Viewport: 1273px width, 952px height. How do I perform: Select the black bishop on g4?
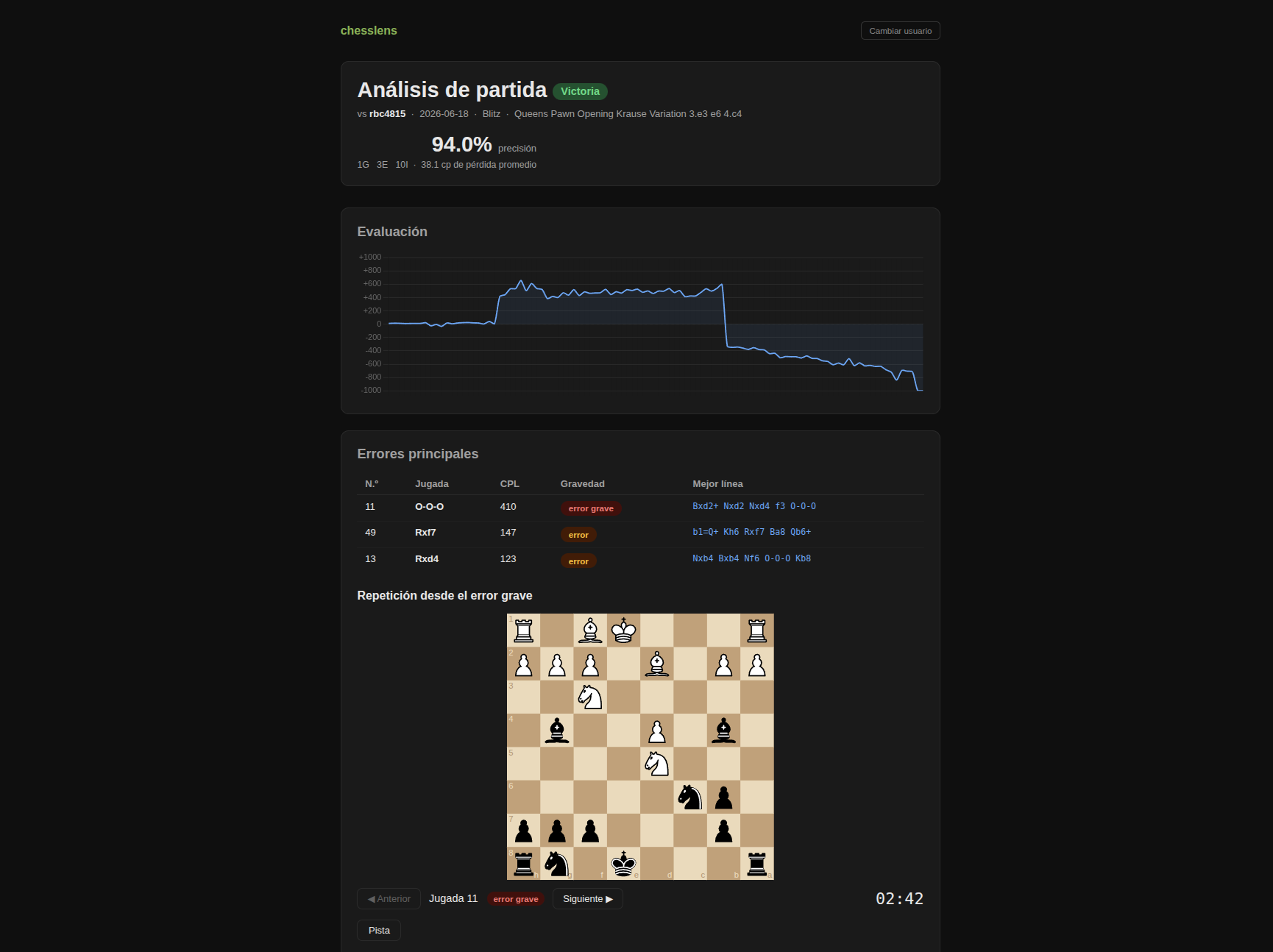[x=557, y=731]
